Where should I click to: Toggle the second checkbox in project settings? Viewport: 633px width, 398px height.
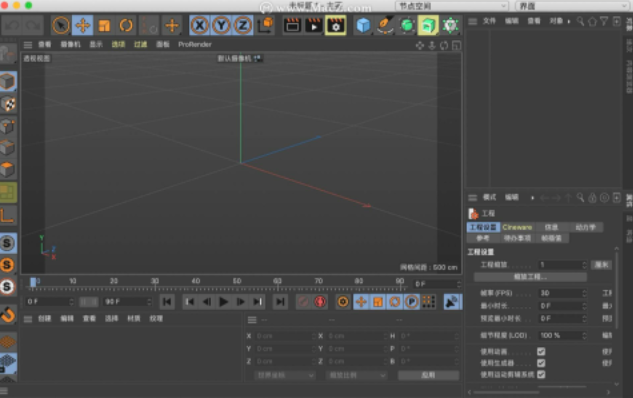(541, 363)
